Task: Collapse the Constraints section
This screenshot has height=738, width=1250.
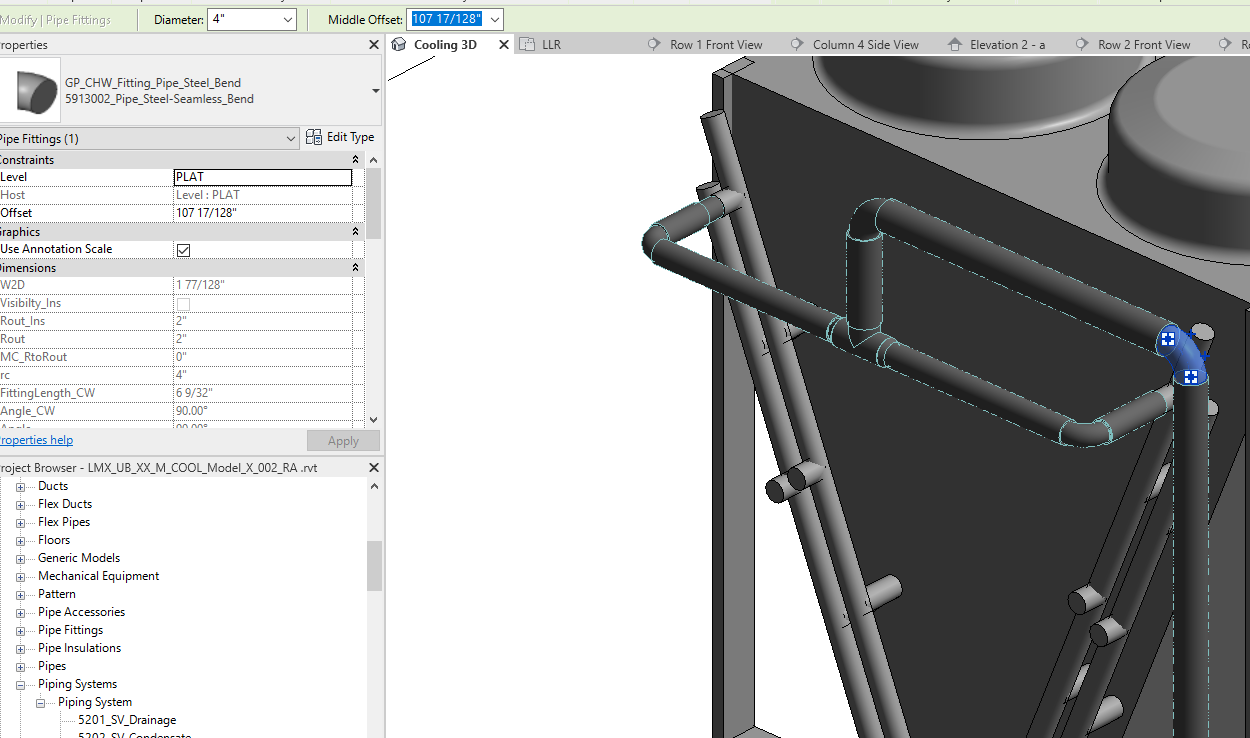Action: (x=356, y=160)
